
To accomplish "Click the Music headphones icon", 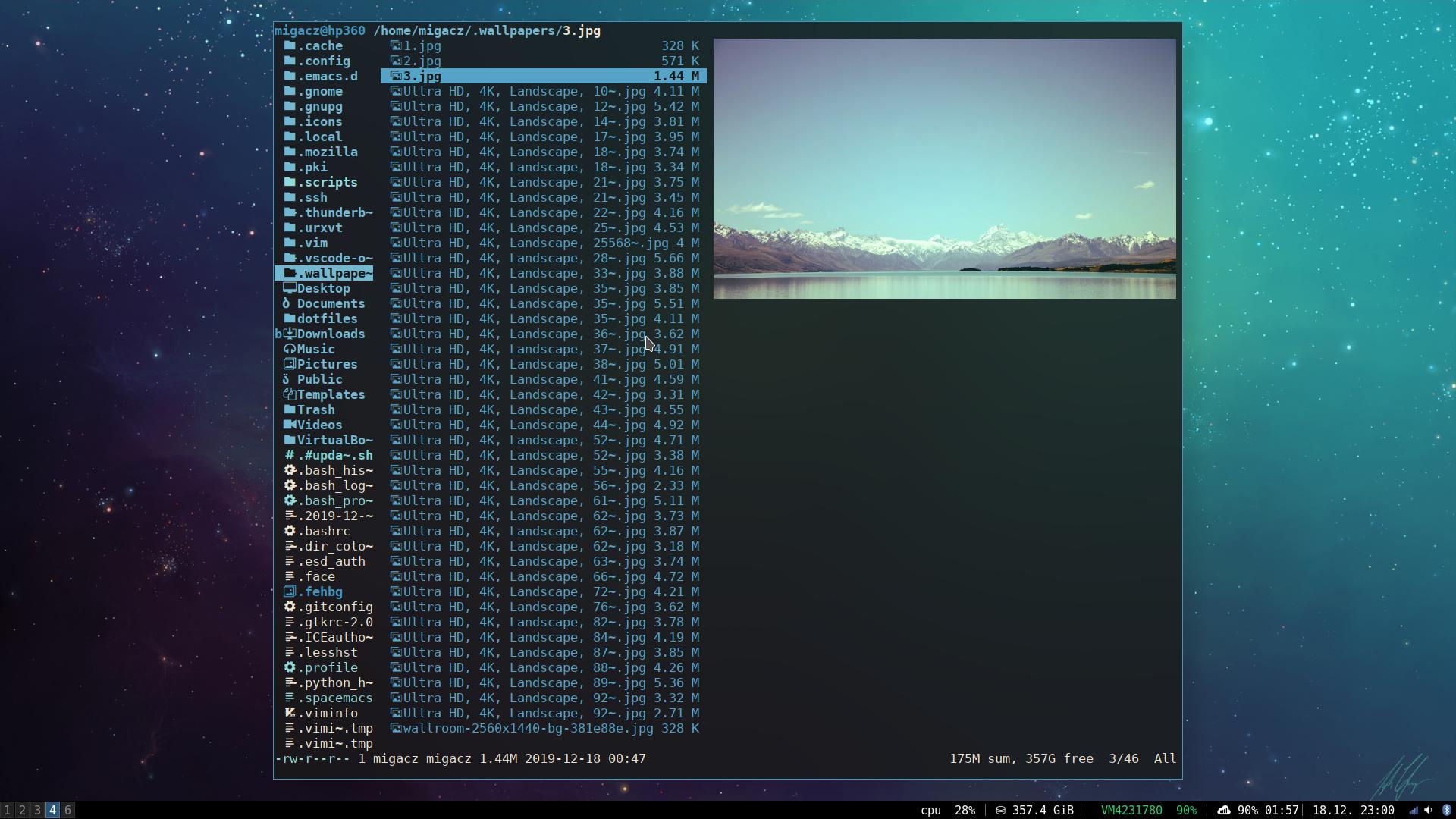I will tap(289, 349).
